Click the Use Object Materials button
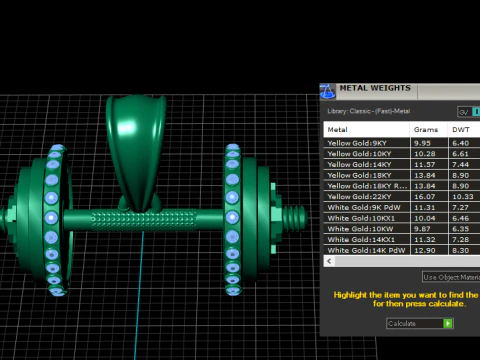 (x=451, y=277)
